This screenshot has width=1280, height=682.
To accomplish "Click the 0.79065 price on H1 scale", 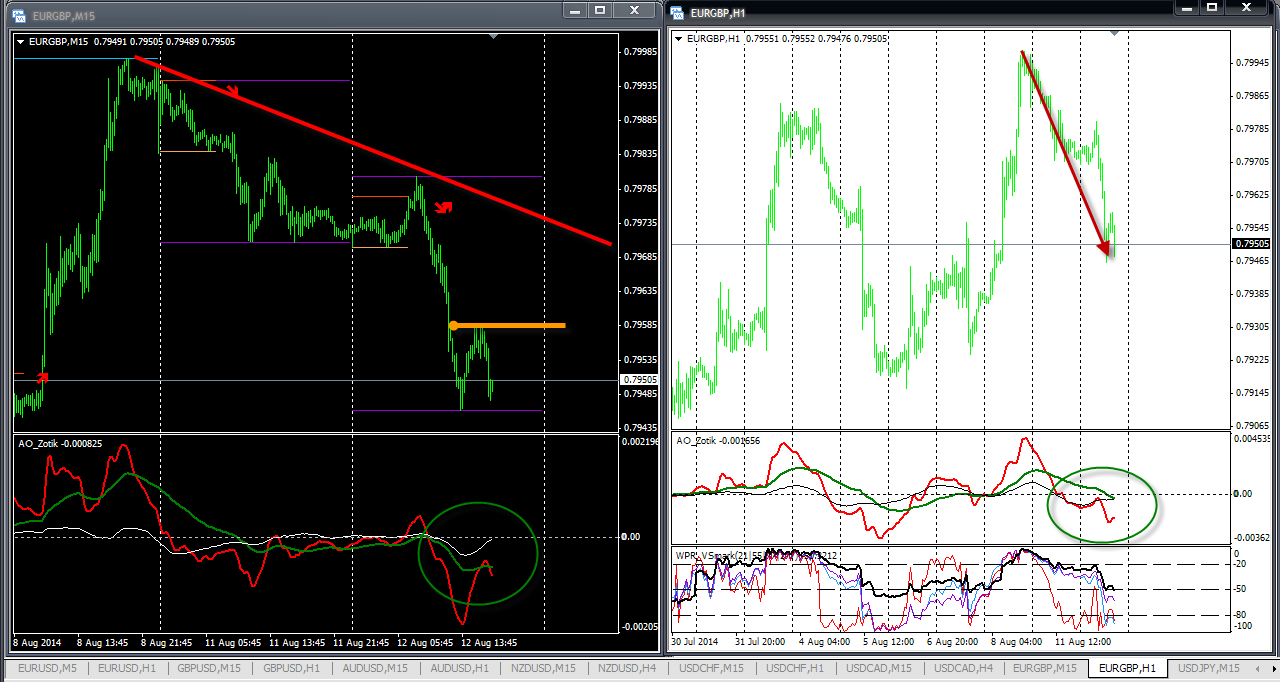I will (x=1252, y=425).
